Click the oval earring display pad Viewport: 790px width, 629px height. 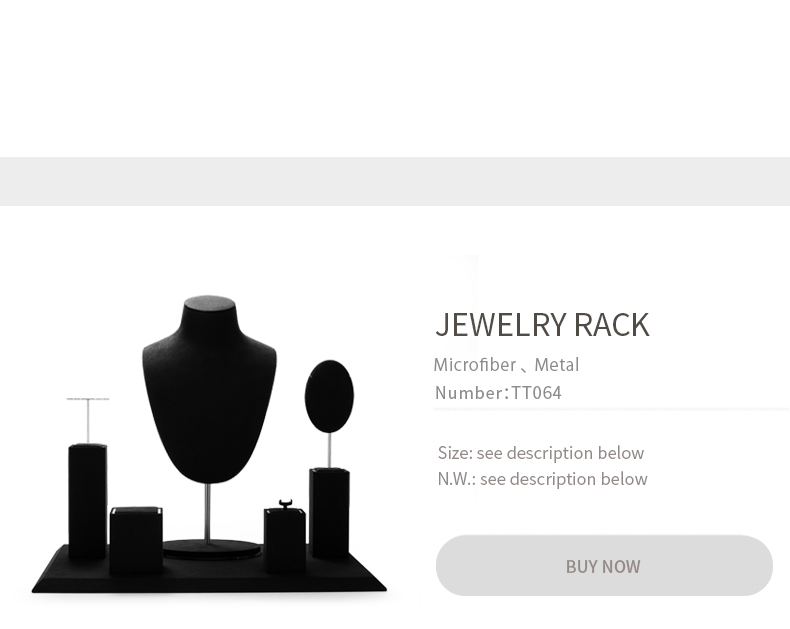pyautogui.click(x=329, y=395)
